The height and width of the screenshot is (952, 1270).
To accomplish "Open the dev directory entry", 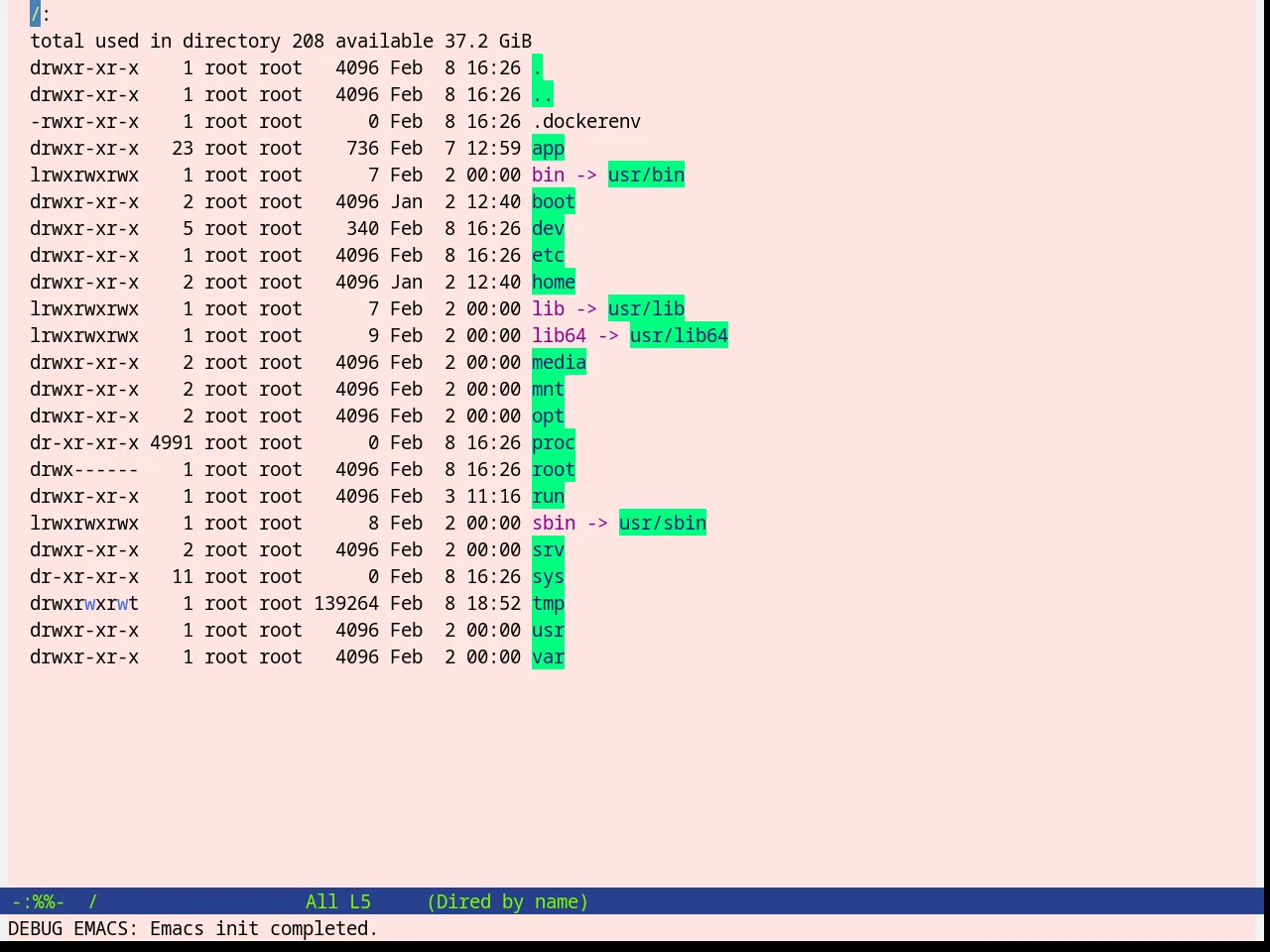I will coord(548,229).
